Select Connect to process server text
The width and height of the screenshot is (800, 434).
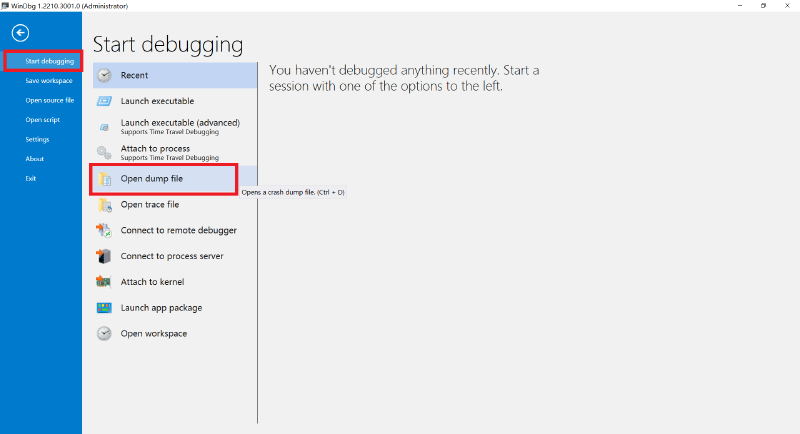point(172,256)
